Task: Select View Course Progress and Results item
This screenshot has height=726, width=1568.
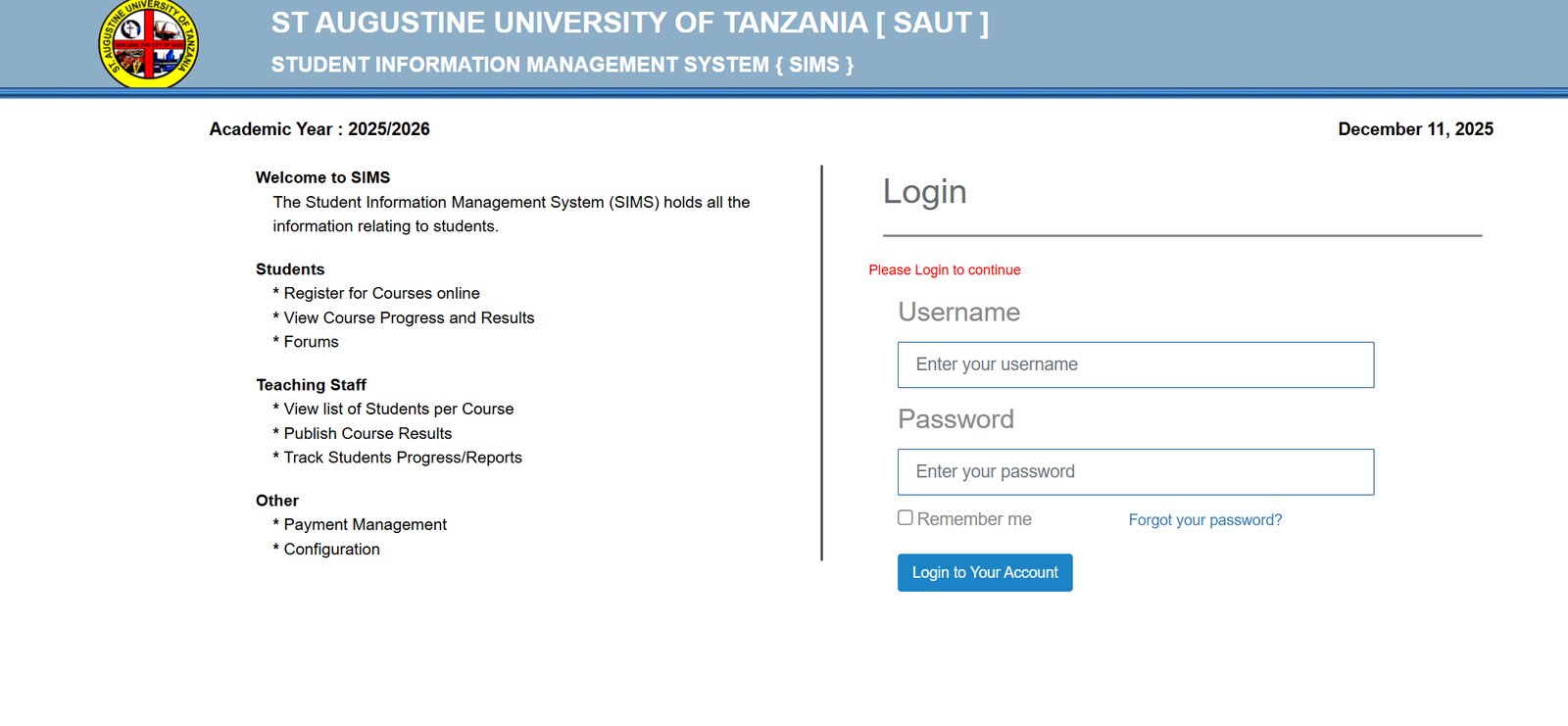Action: pos(409,317)
